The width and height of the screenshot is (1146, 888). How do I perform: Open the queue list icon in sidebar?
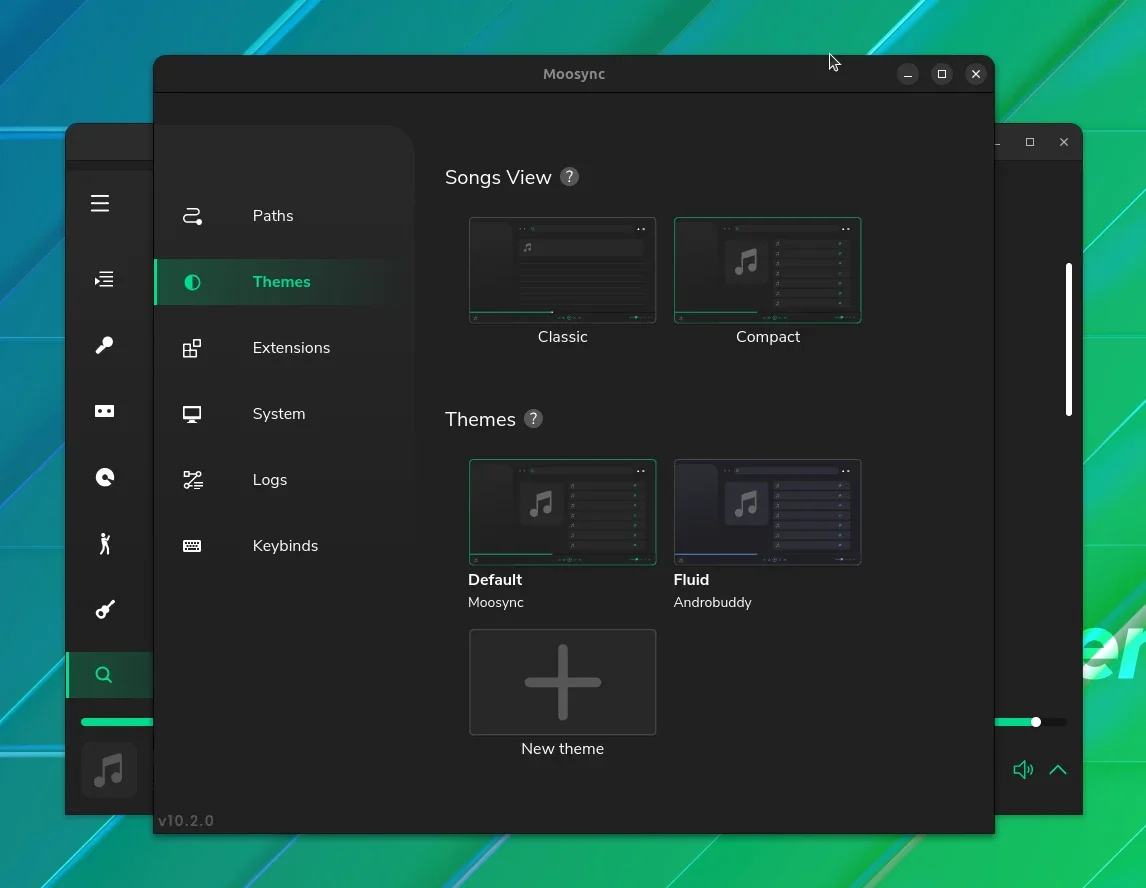coord(105,279)
